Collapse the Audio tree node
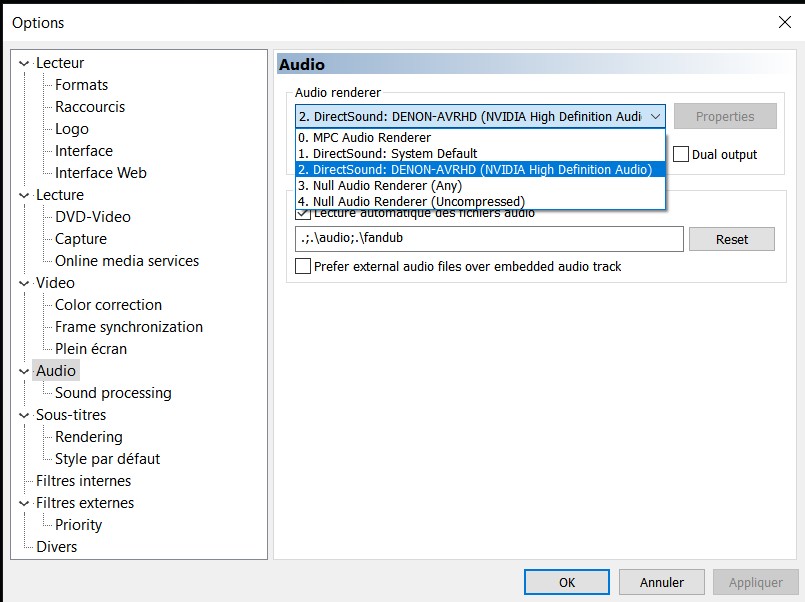 tap(24, 371)
